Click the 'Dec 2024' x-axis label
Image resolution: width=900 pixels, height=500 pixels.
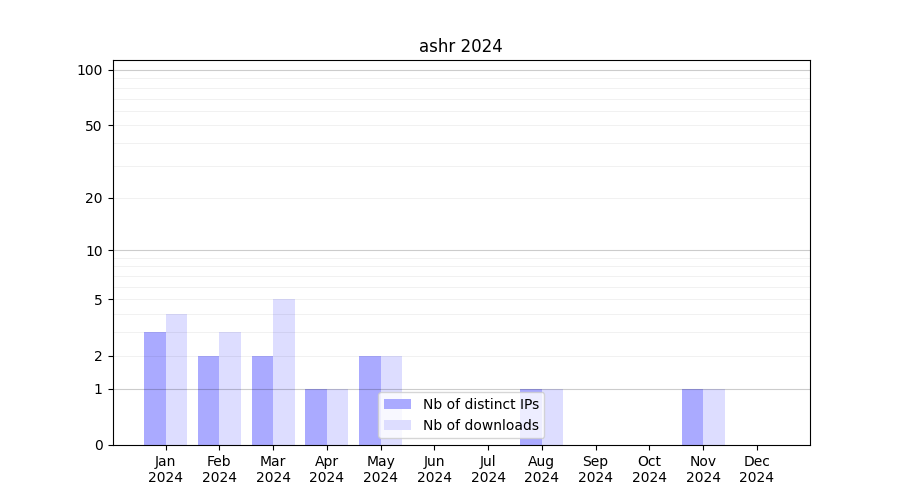tap(757, 469)
